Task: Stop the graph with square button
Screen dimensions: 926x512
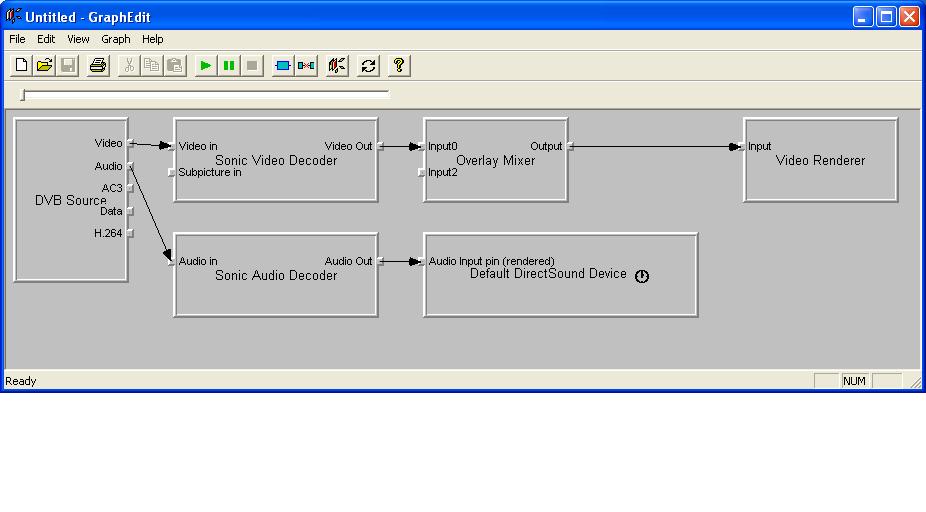Action: pyautogui.click(x=252, y=66)
